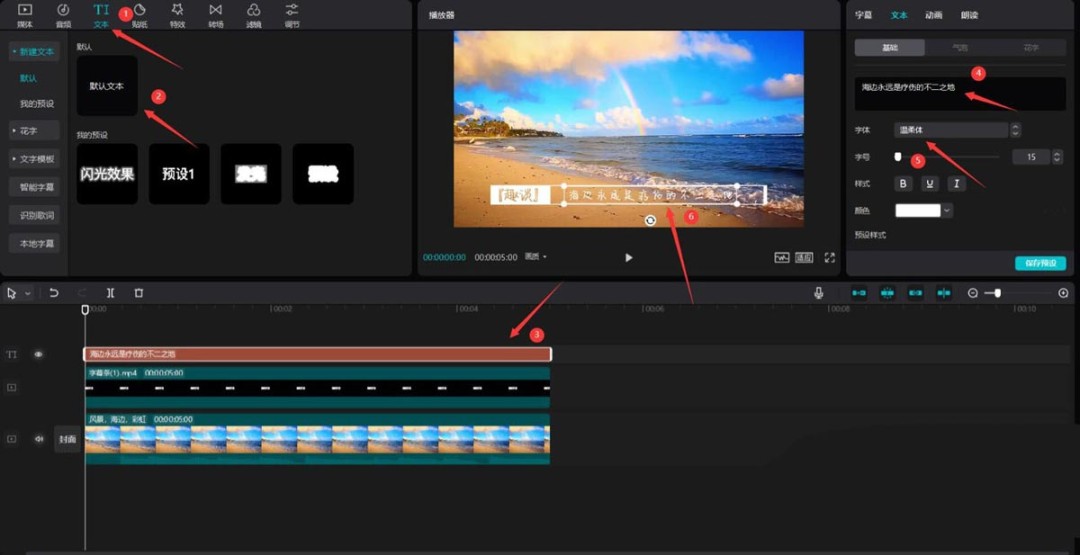Open the 贴纸 stickers panel

[139, 14]
